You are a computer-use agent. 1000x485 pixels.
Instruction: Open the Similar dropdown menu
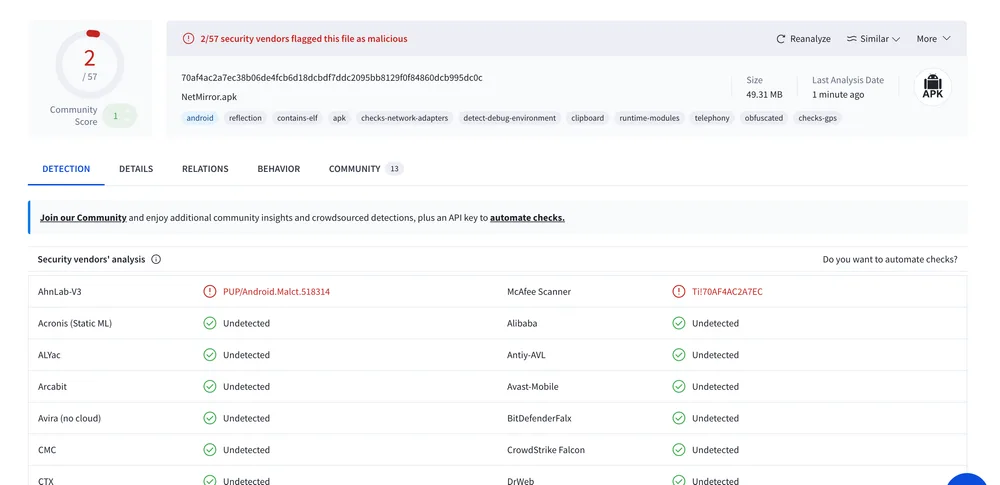873,39
